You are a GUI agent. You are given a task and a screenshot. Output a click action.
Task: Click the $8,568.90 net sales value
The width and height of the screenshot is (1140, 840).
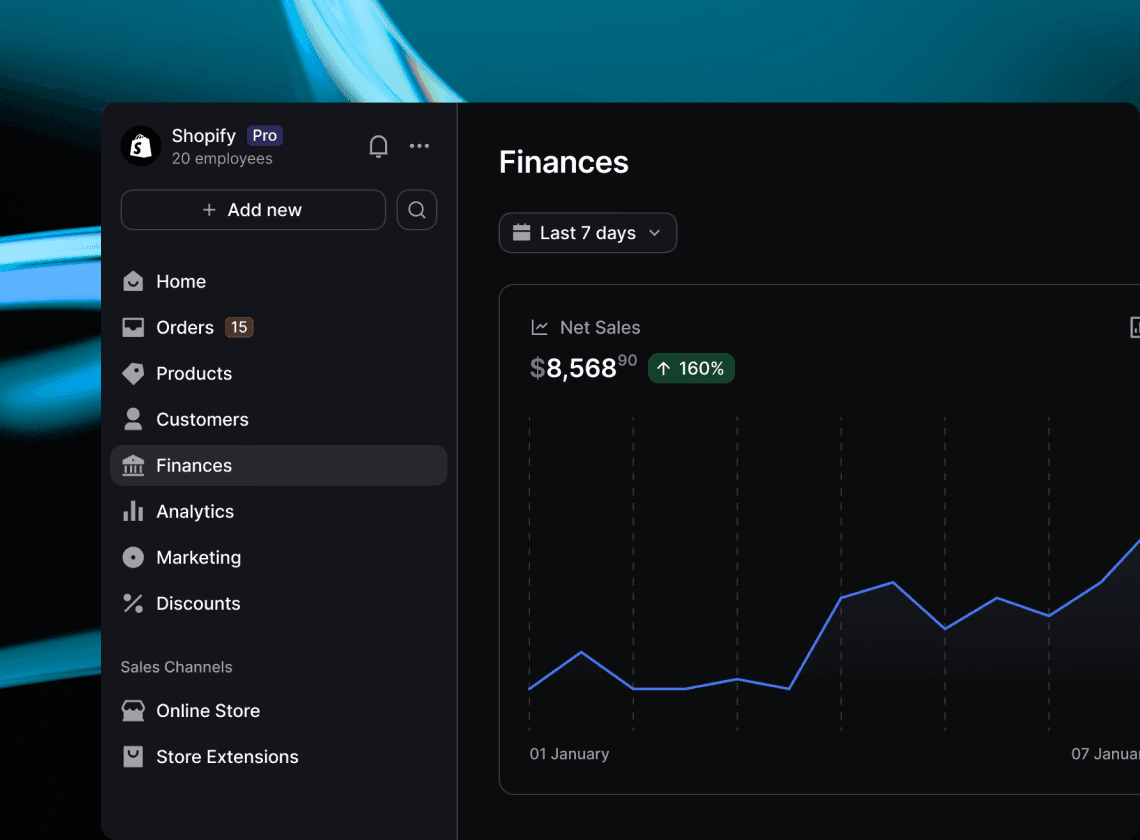584,367
